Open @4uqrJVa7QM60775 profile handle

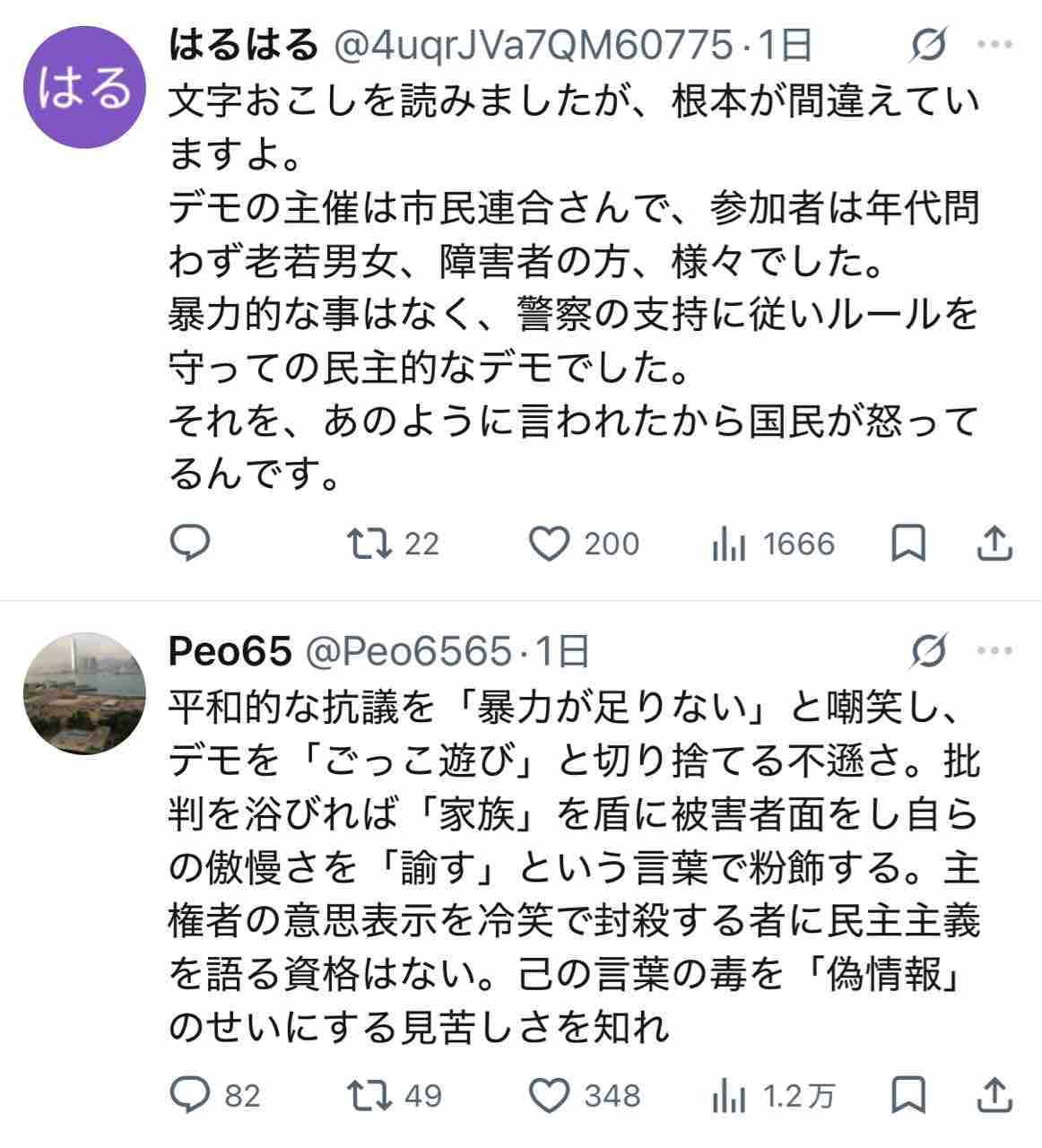(534, 44)
